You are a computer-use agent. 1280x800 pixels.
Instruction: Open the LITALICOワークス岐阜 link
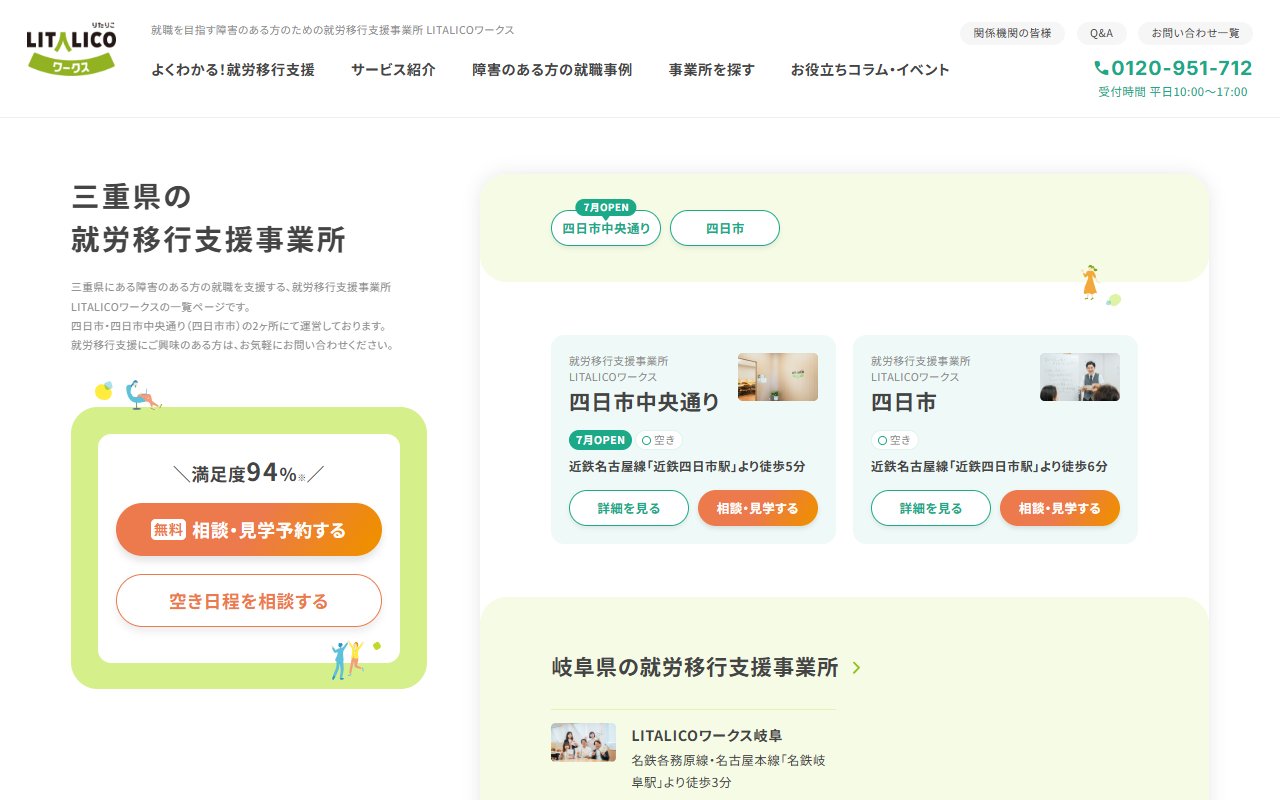click(x=707, y=735)
